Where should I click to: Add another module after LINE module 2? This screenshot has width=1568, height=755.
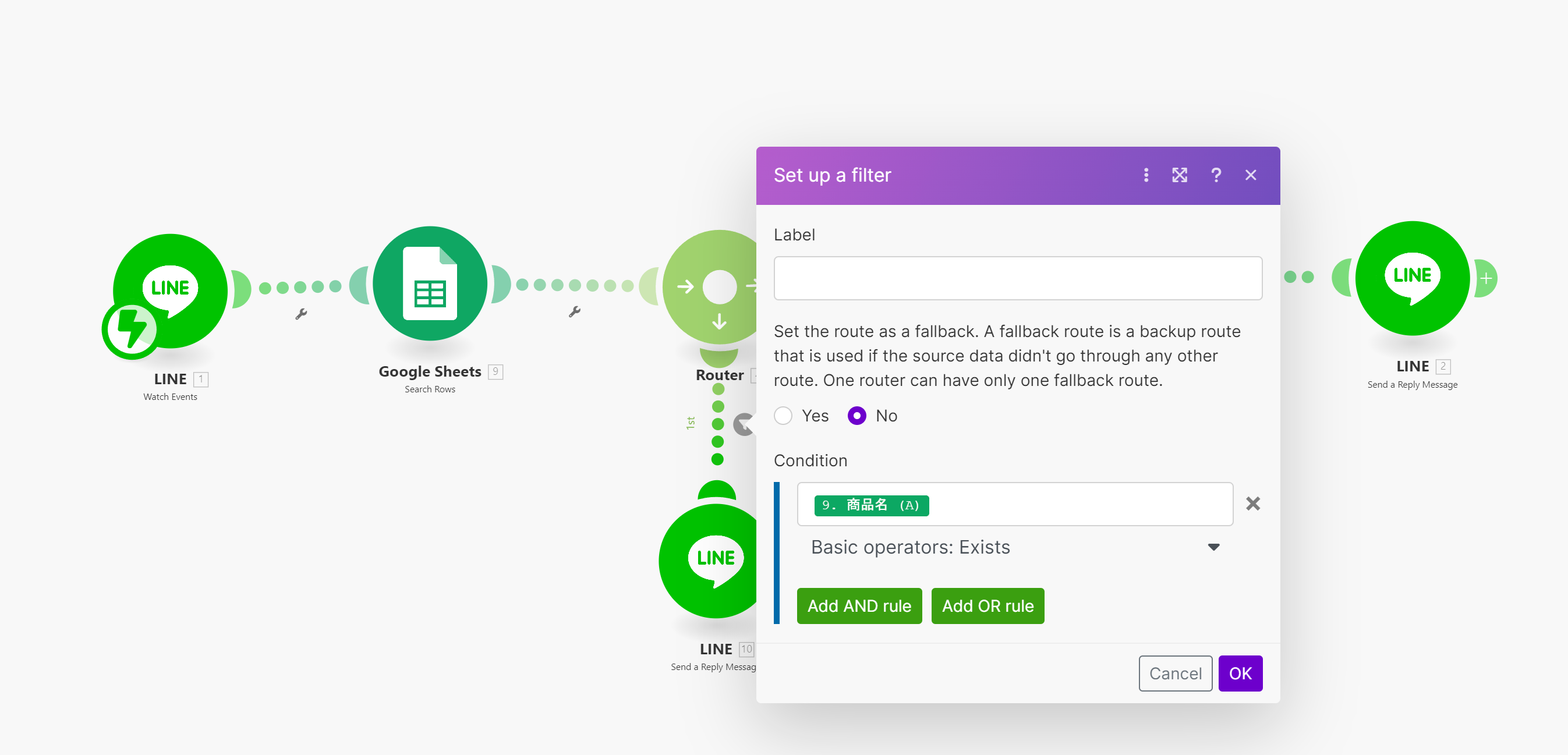point(1486,278)
